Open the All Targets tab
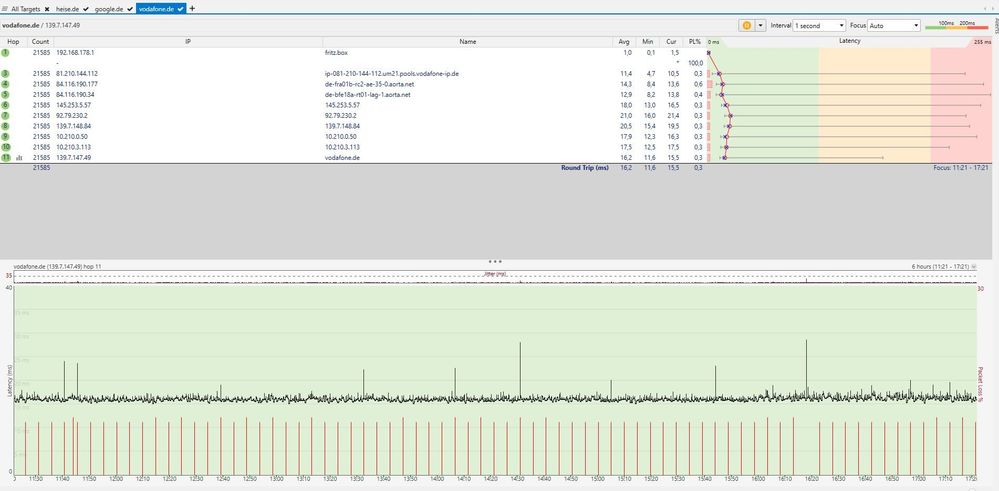The height and width of the screenshot is (491, 999). pyautogui.click(x=26, y=8)
